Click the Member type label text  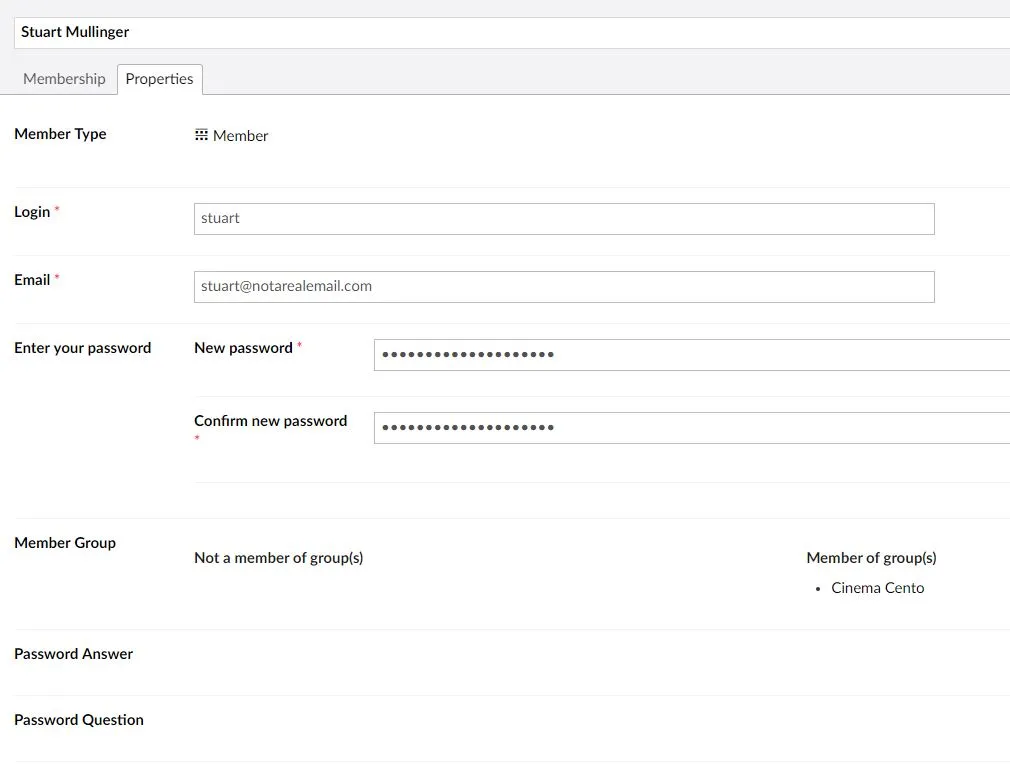[60, 134]
